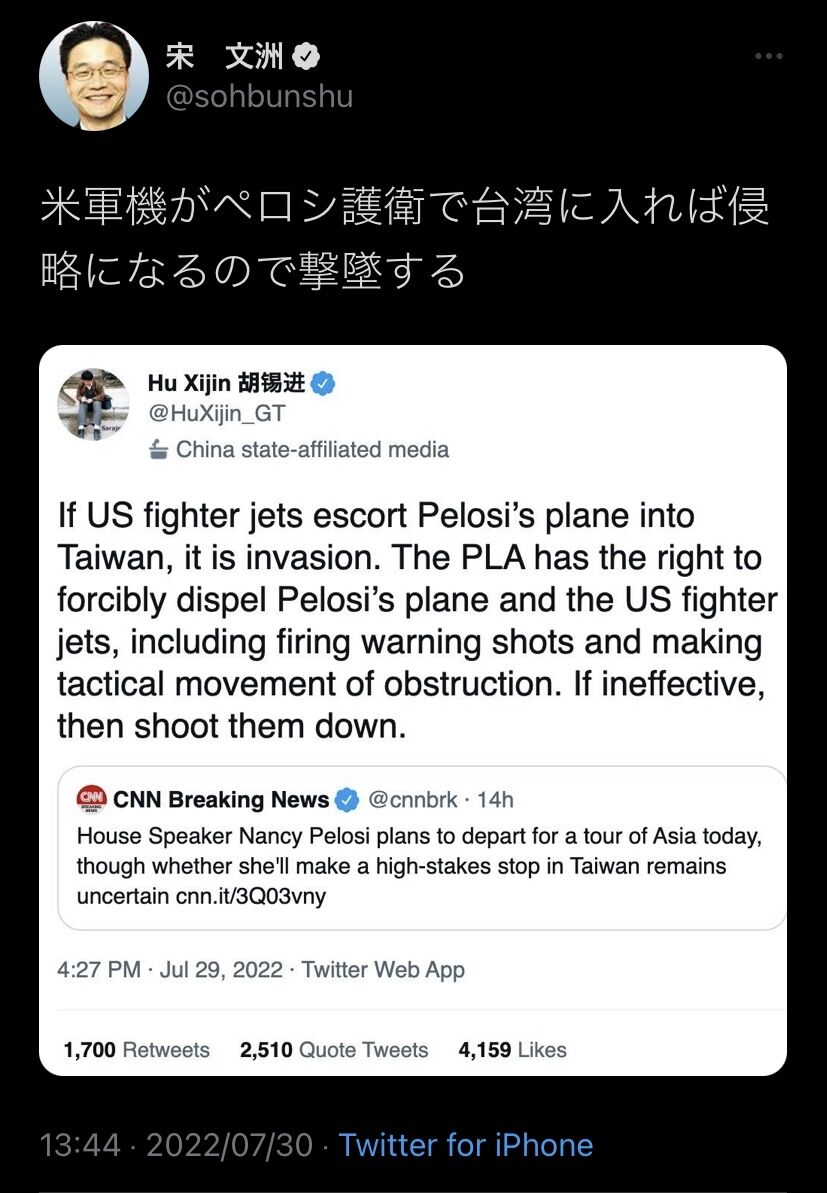Viewport: 827px width, 1193px height.
Task: Tap Hu Xijin's blue verified checkmark
Action: (x=322, y=382)
